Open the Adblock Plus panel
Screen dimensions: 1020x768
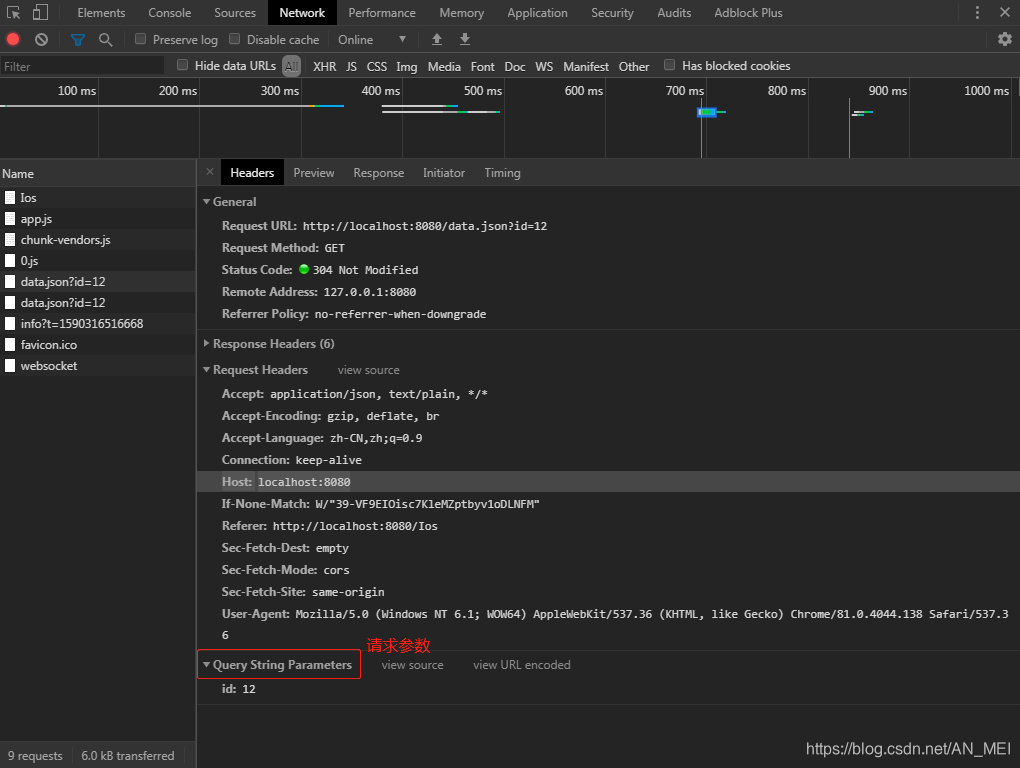(x=748, y=12)
